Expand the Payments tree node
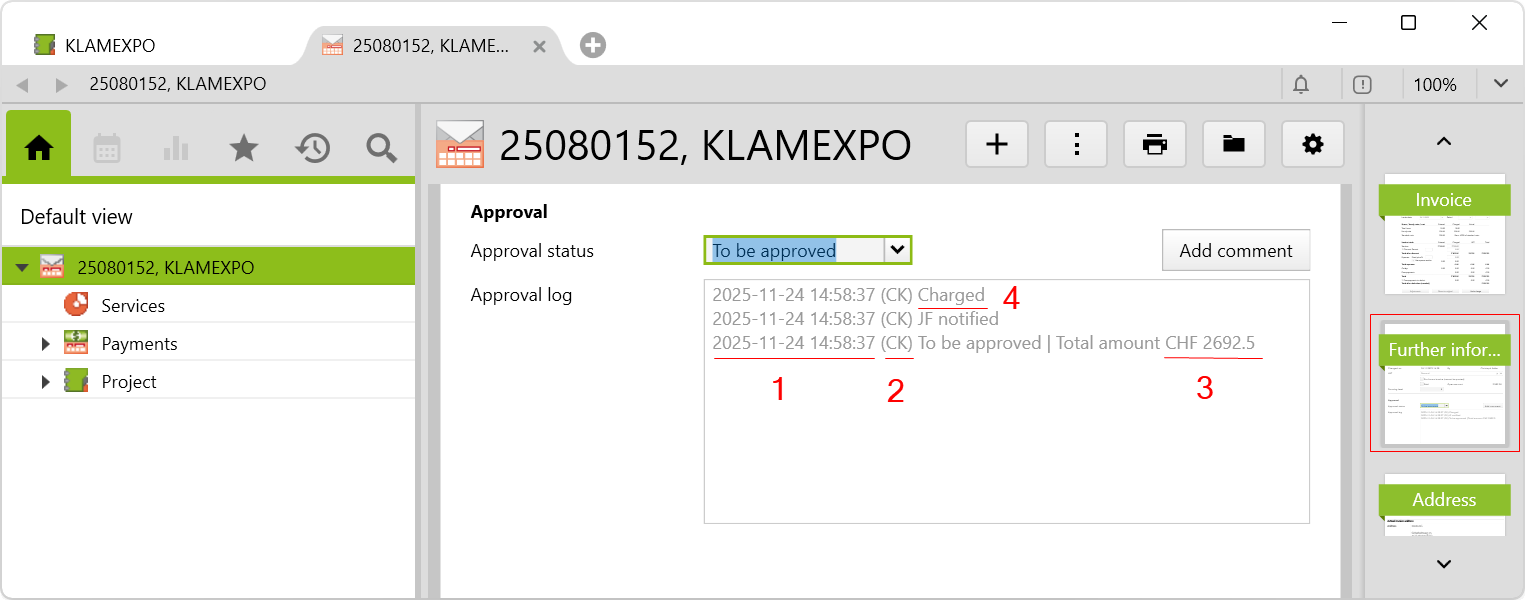Screen dimensions: 1525x600 click(x=45, y=344)
